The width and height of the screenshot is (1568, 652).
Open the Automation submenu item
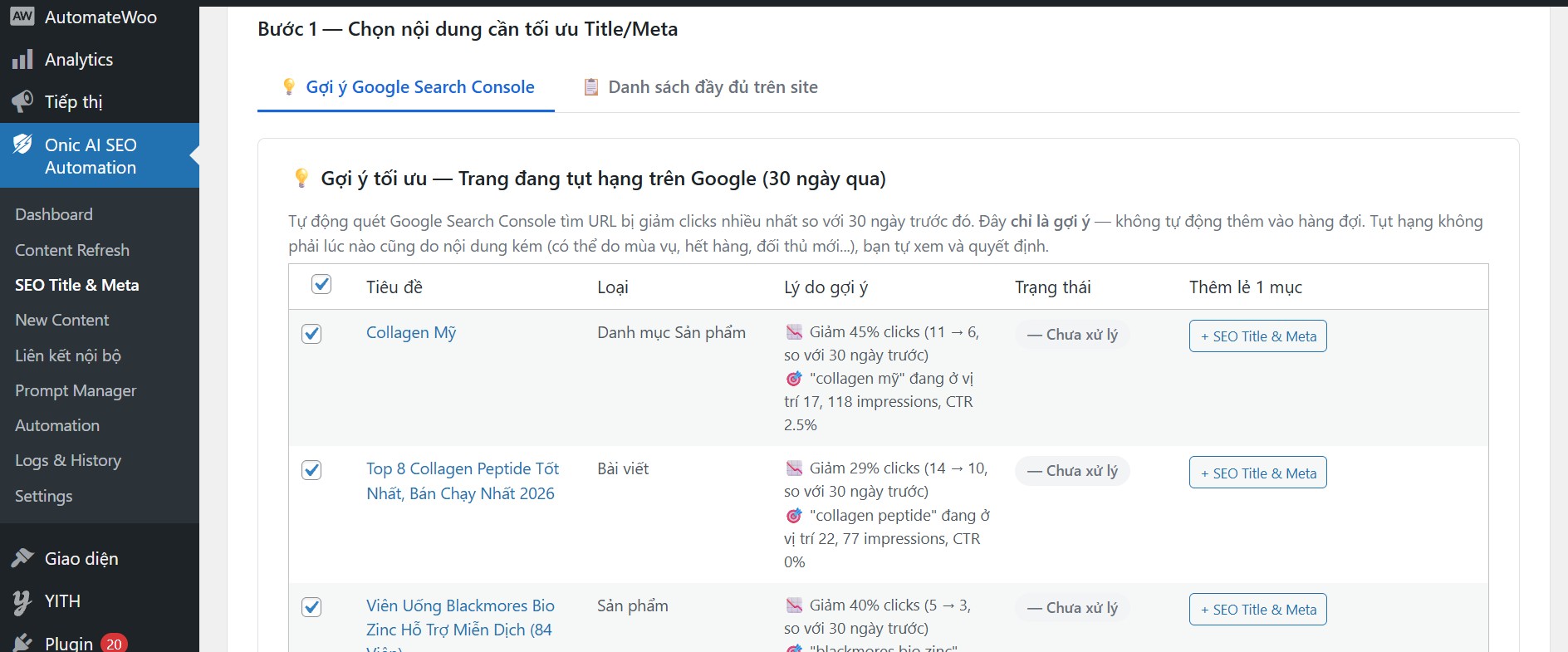pos(57,425)
